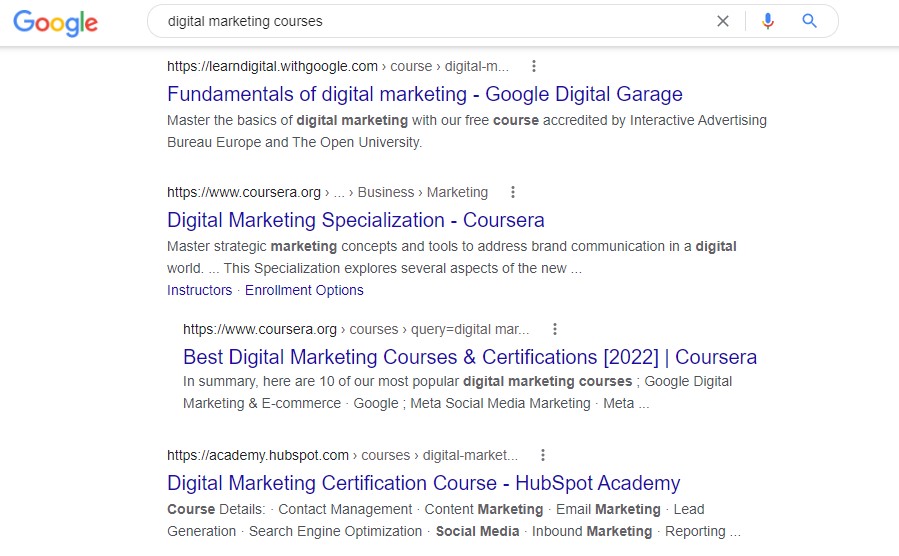
Task: Open three-dot menu for learndigital.withgoogle.com result
Action: (534, 66)
